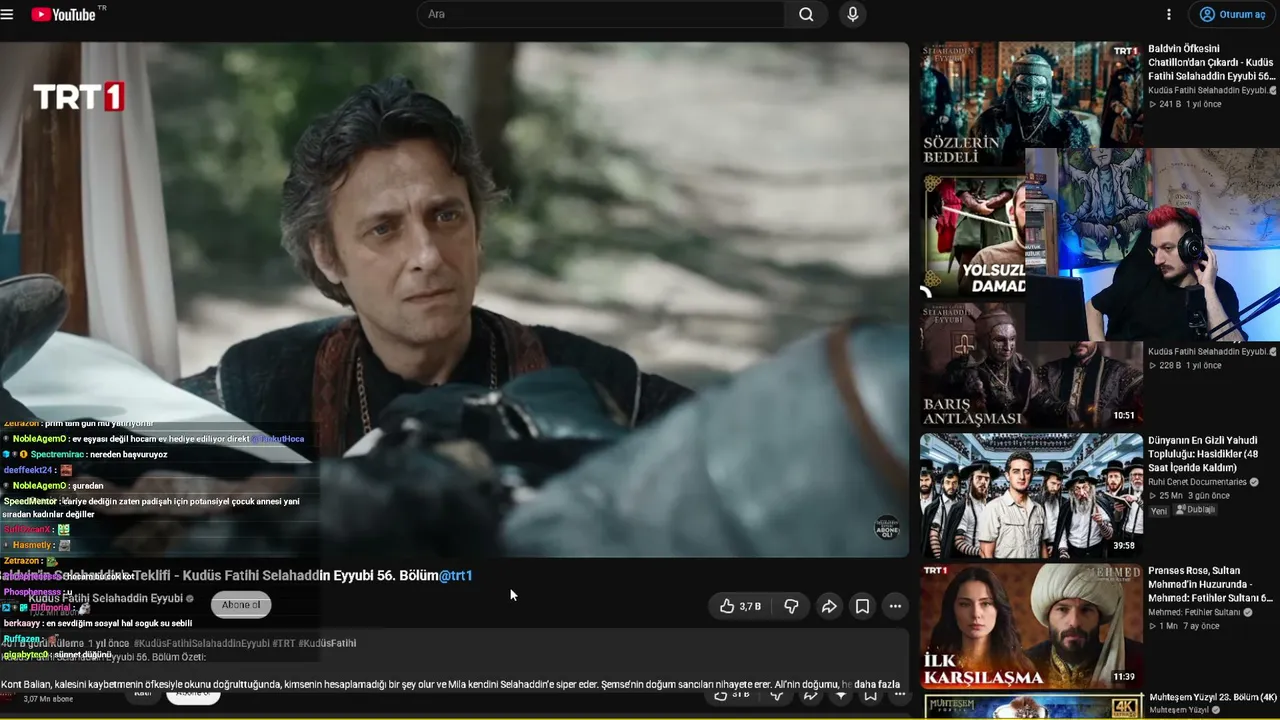
Task: Focus the "Ara" search field
Action: click(x=601, y=14)
